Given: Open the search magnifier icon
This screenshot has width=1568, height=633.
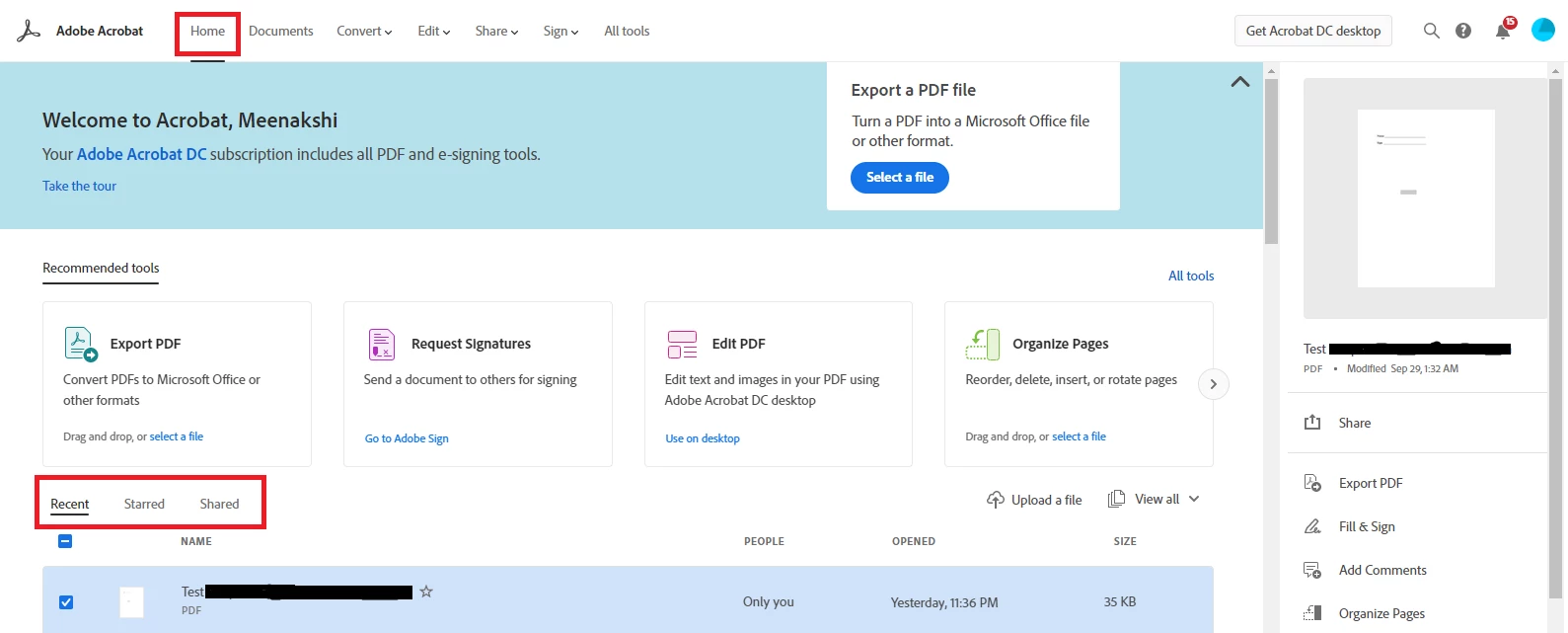Looking at the screenshot, I should (x=1431, y=31).
